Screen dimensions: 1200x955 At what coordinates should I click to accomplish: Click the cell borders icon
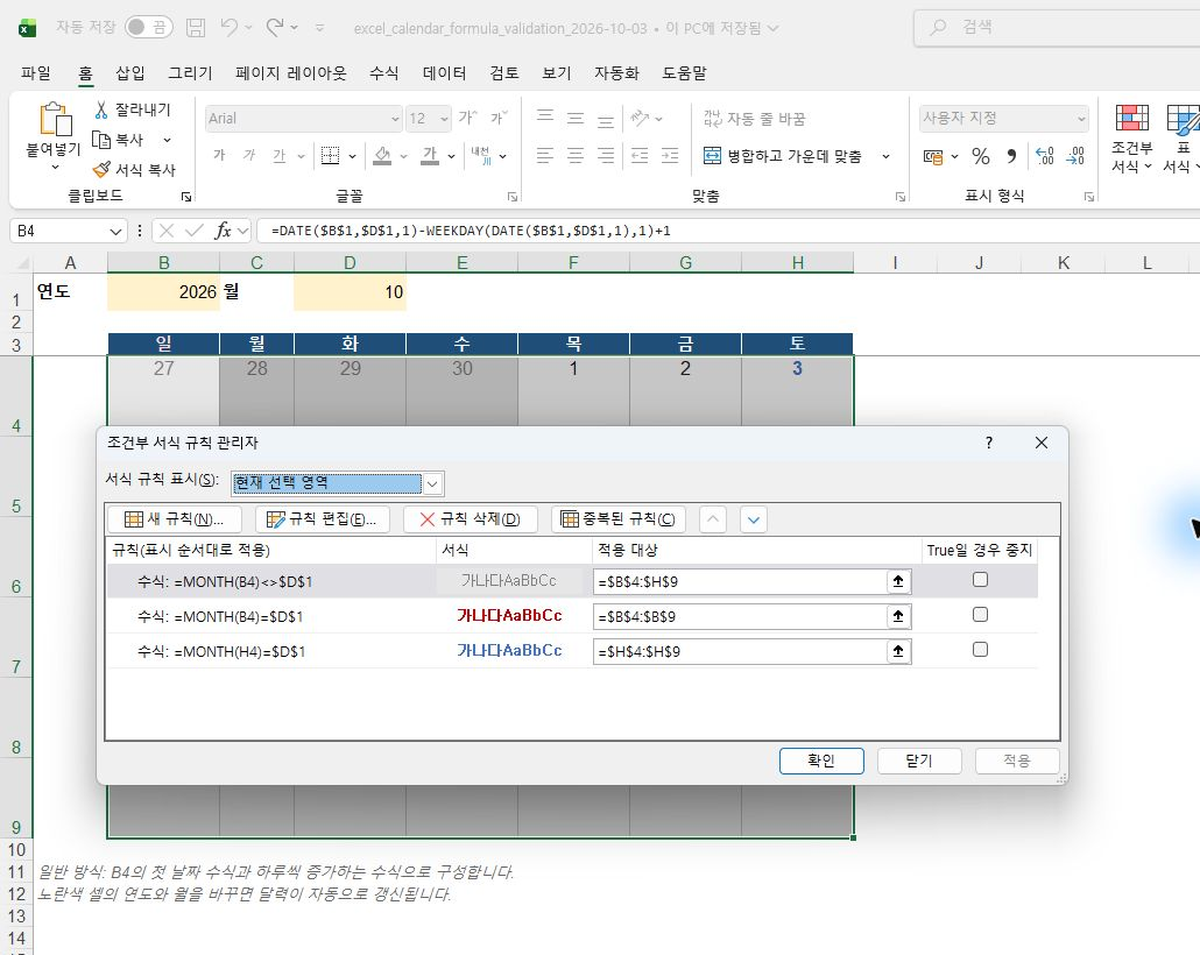tap(330, 156)
